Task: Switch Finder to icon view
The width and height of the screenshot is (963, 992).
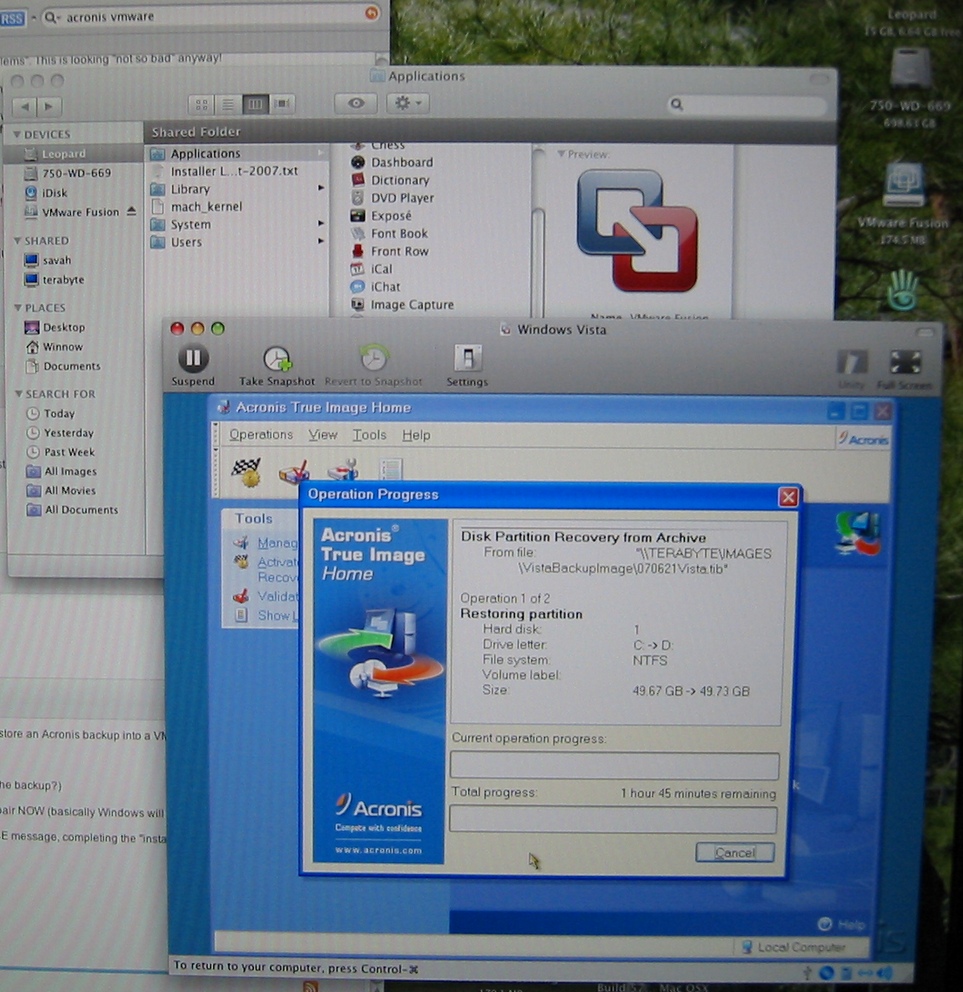Action: click(x=201, y=104)
